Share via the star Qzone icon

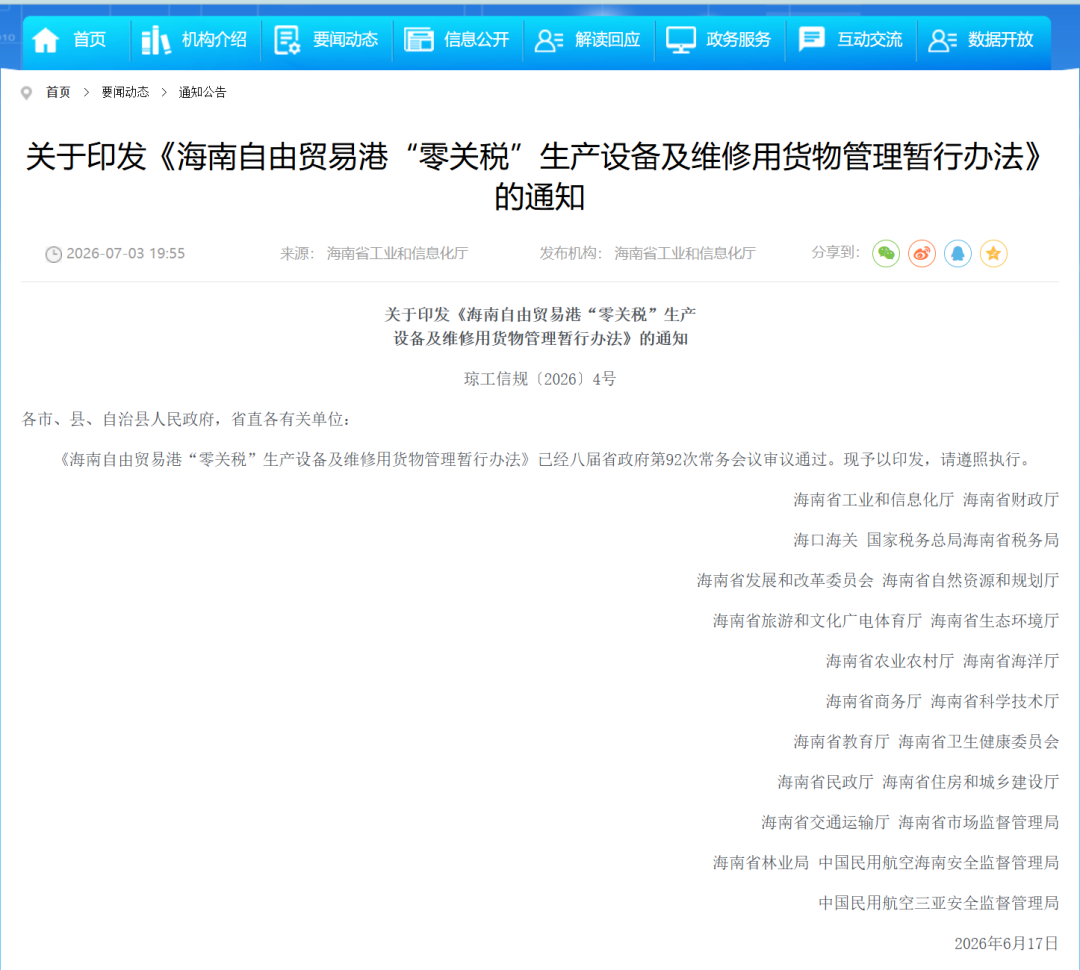993,254
